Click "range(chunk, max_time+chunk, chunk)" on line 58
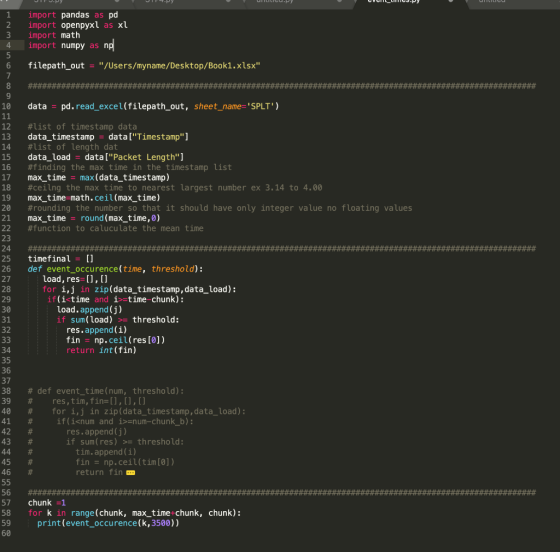The width and height of the screenshot is (560, 552). (x=153, y=513)
